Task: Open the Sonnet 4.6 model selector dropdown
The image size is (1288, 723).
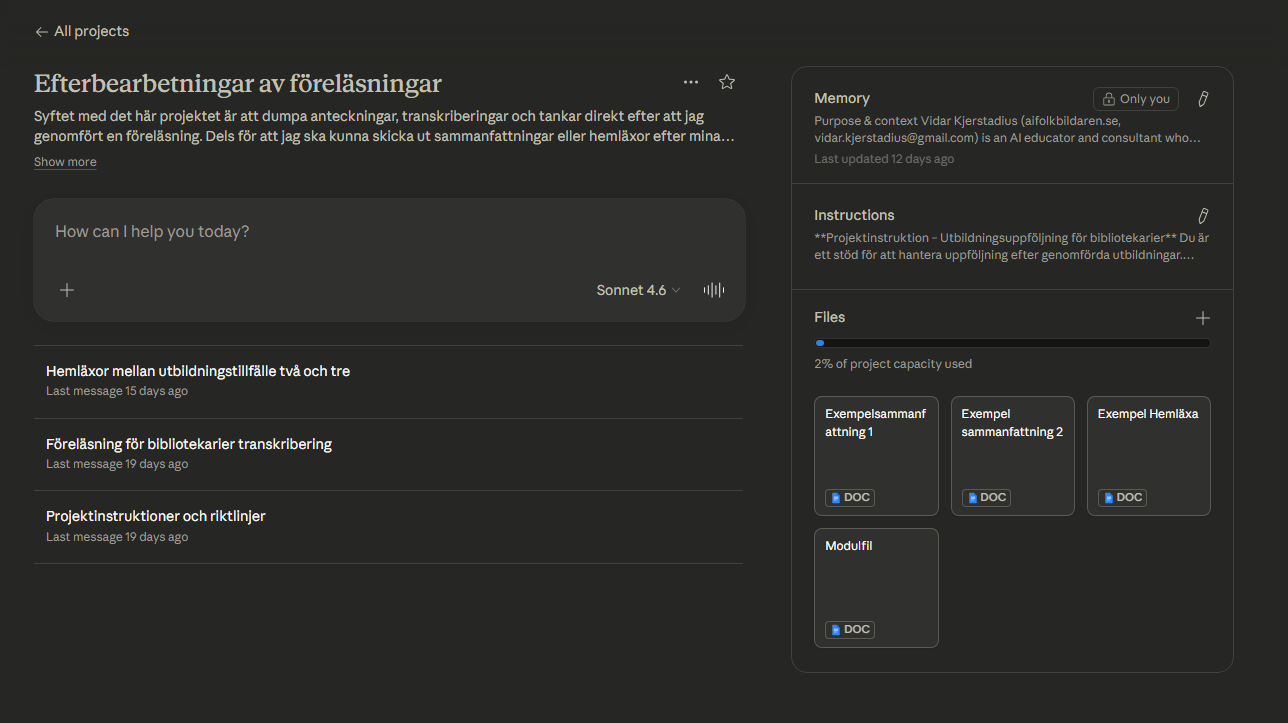Action: point(638,290)
